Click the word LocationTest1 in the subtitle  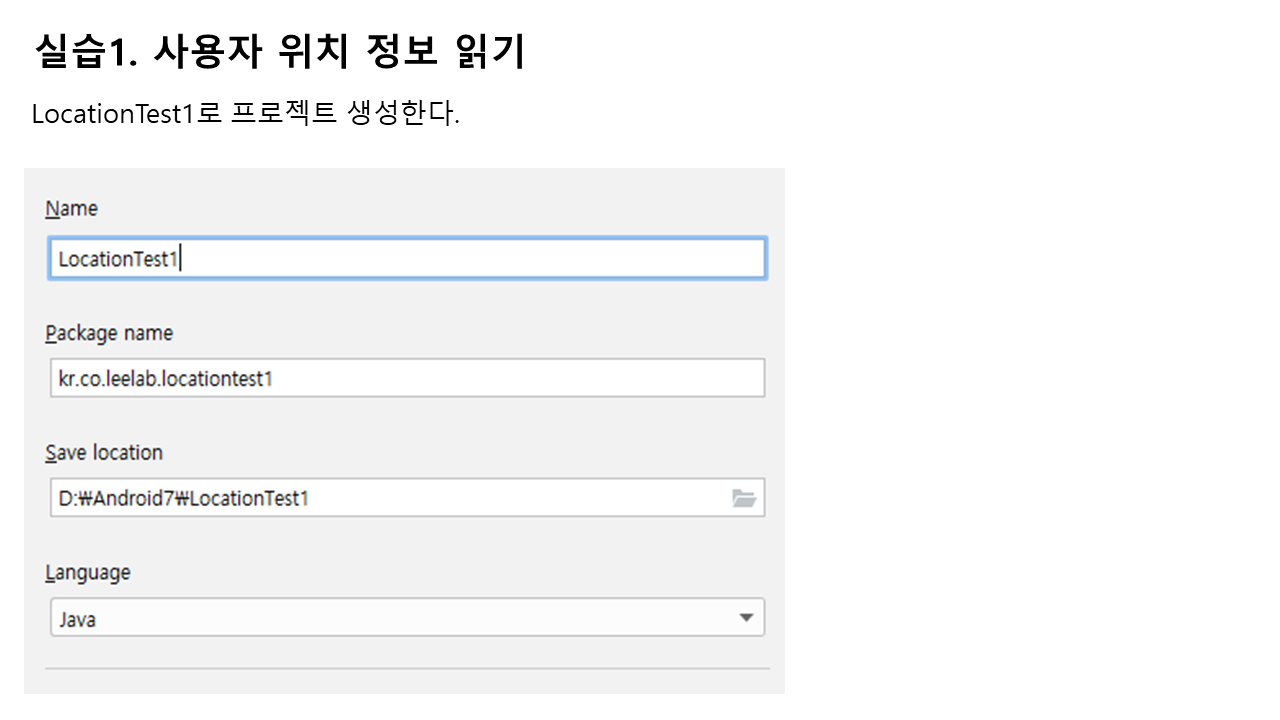coord(111,114)
